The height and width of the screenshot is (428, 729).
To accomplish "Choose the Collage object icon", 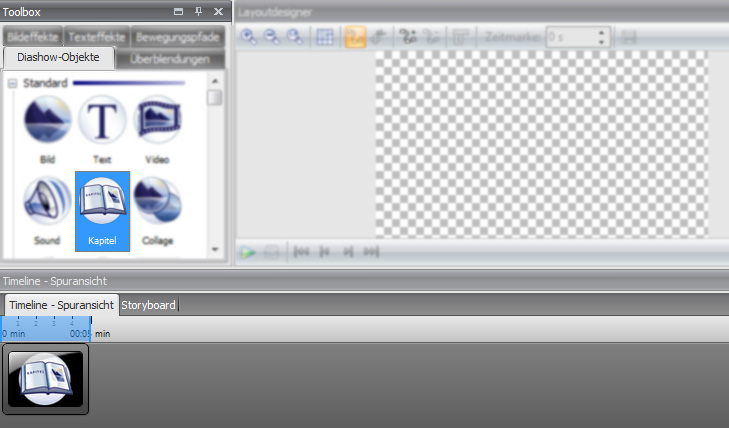I will 157,201.
